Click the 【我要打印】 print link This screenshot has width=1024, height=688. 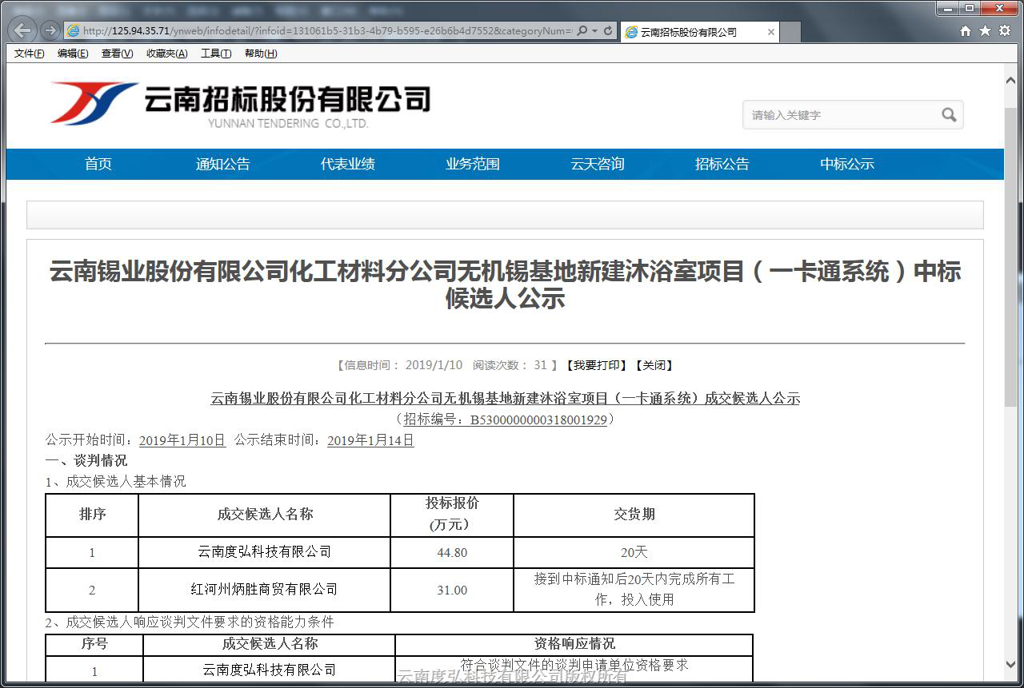(x=596, y=366)
